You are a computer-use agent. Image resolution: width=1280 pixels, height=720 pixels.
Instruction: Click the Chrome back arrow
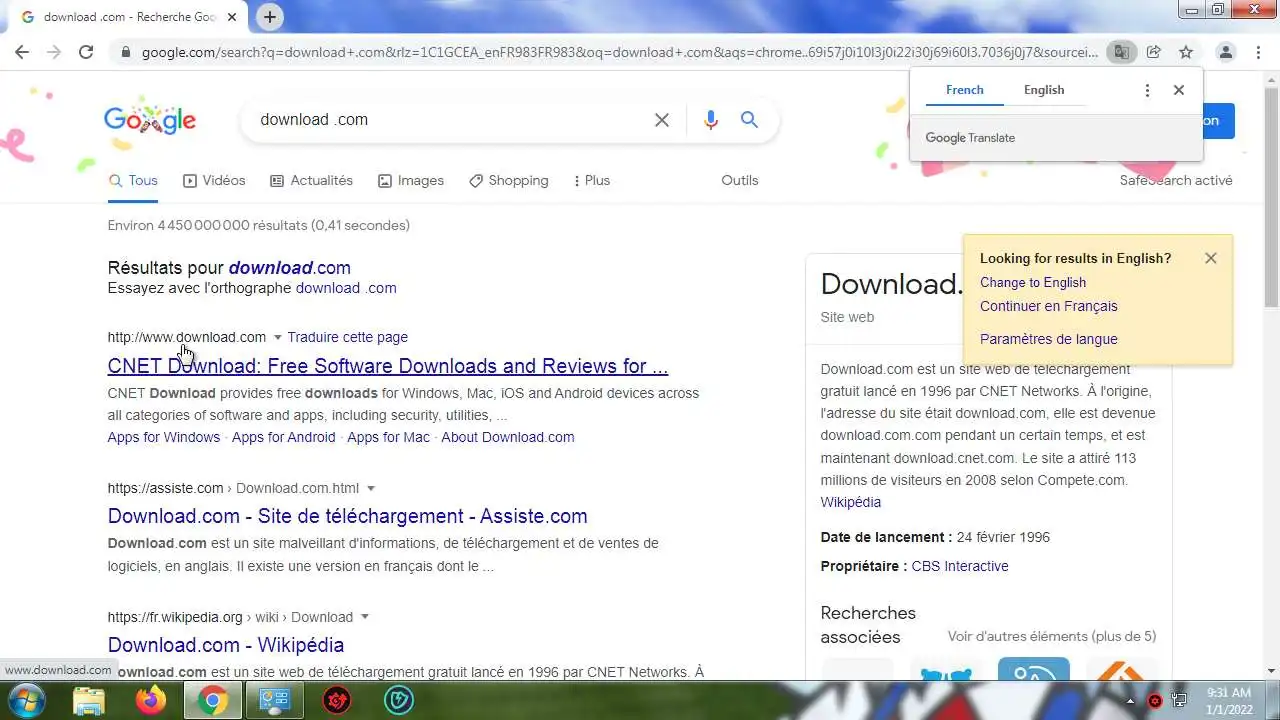click(x=22, y=52)
